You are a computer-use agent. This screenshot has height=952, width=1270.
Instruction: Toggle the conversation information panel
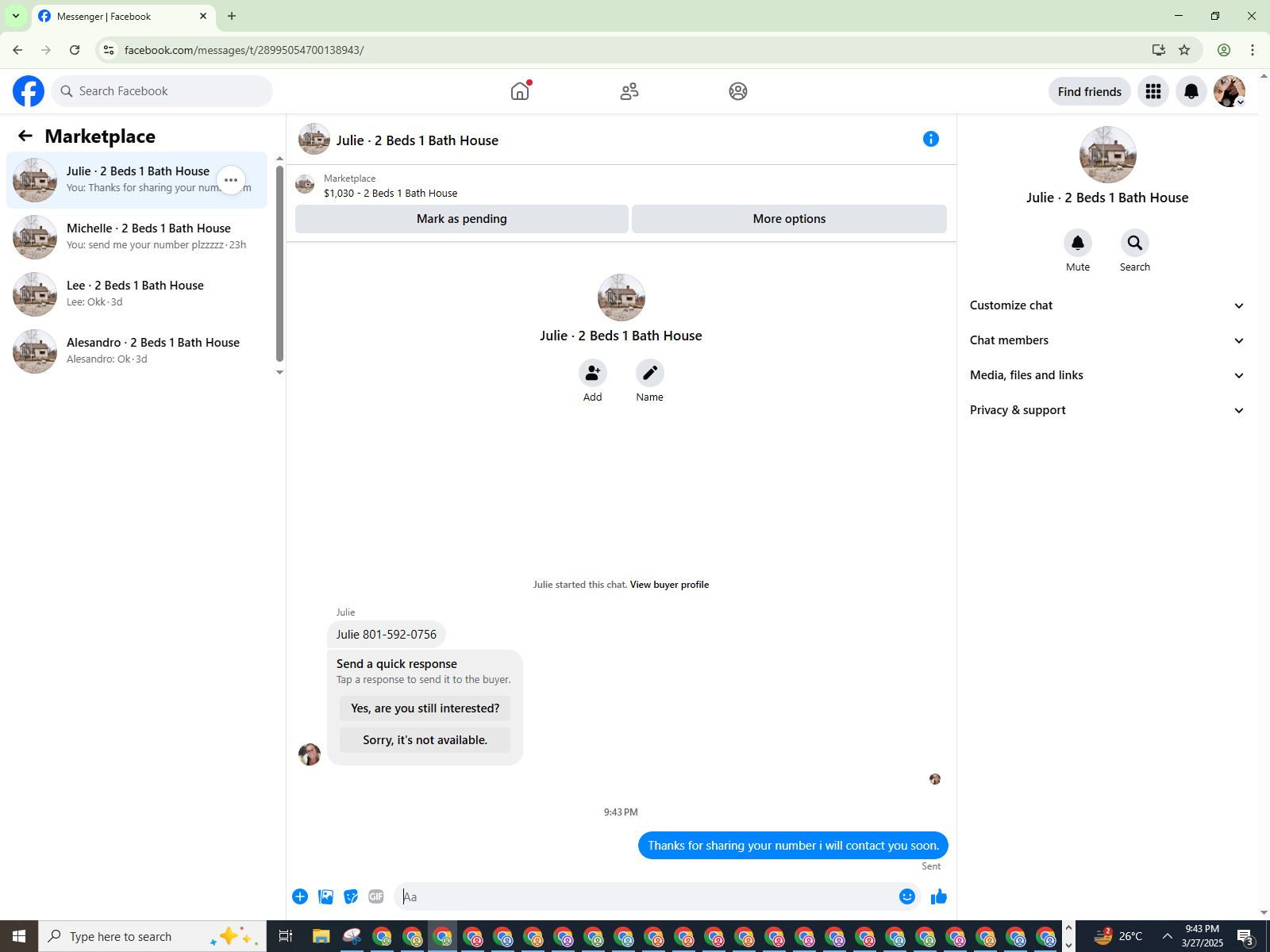click(x=931, y=140)
